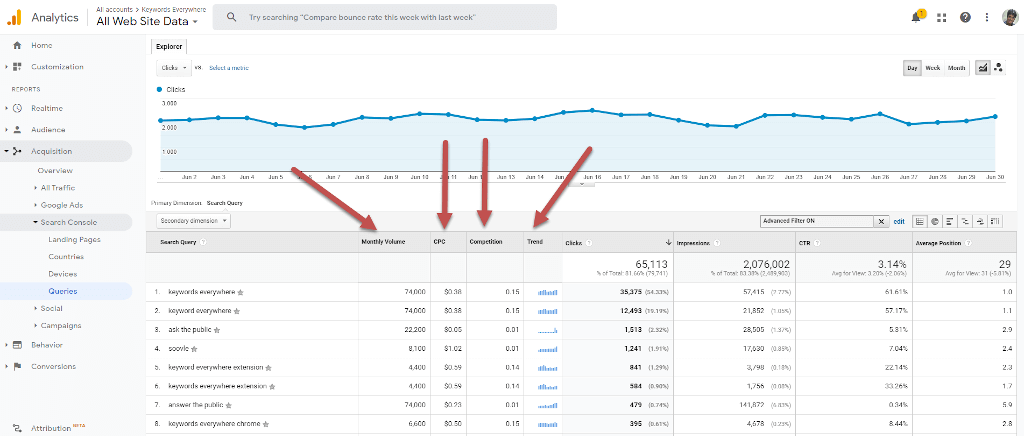
Task: Click the Home icon in sidebar
Action: tap(17, 45)
